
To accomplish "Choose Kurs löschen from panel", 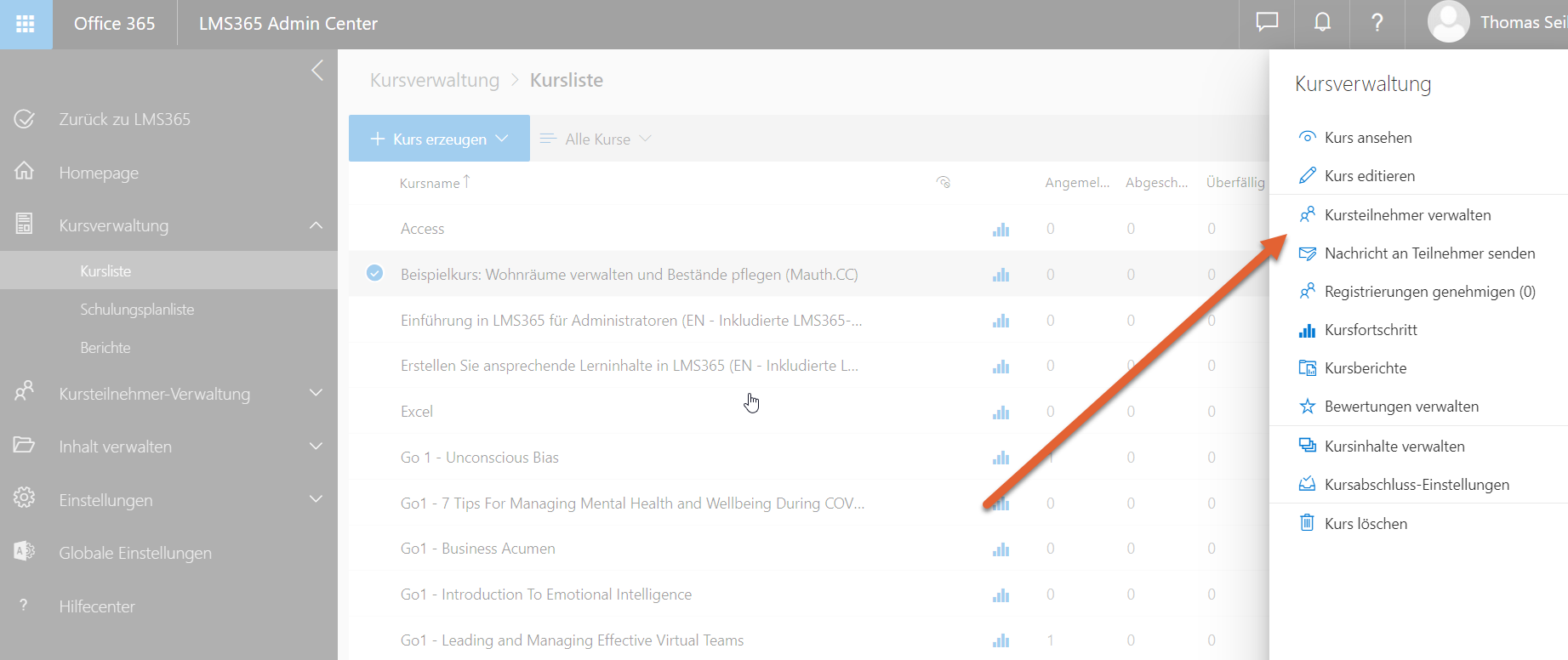I will pos(1366,524).
